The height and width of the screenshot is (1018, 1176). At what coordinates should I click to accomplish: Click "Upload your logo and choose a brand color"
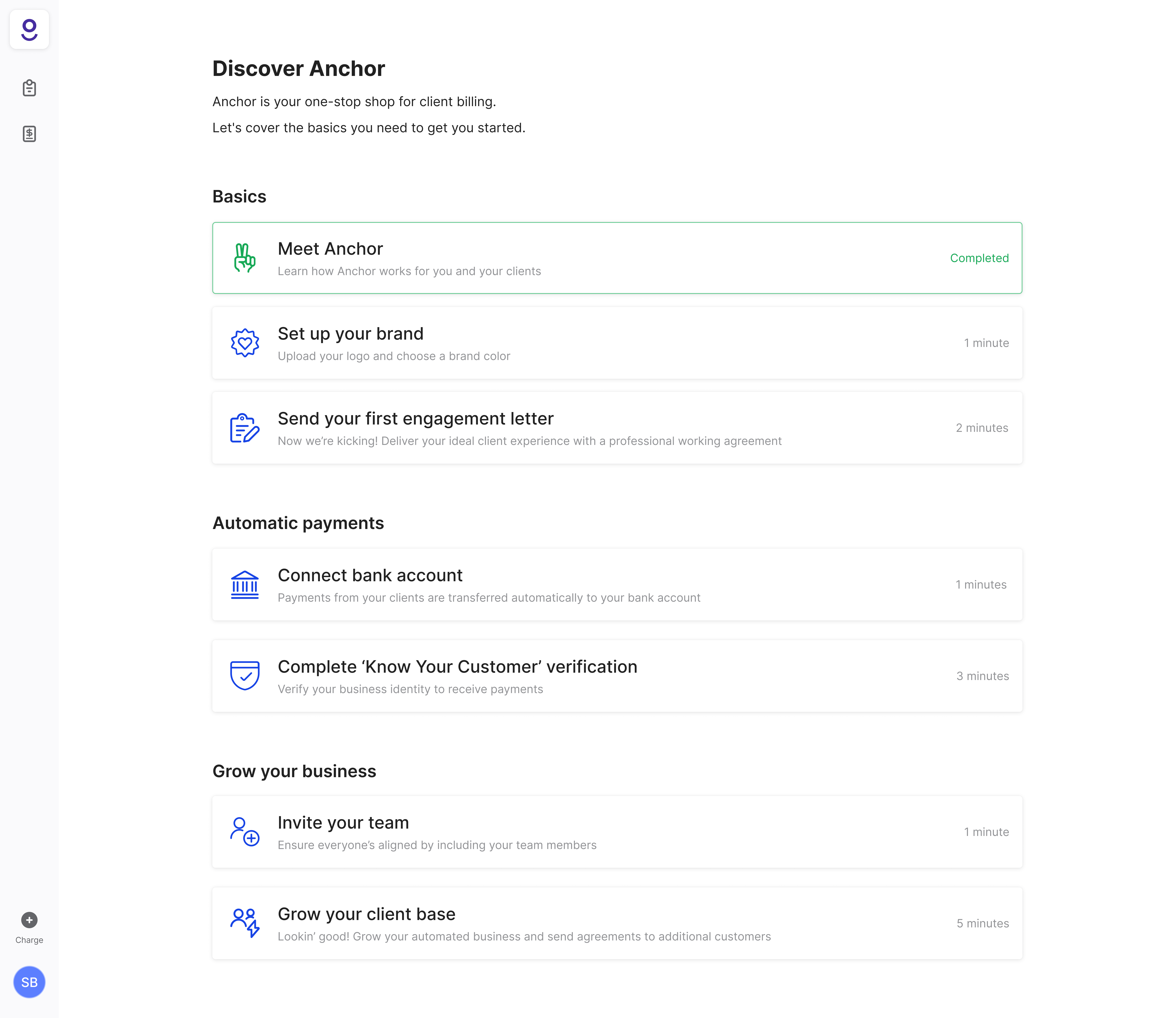click(x=394, y=356)
